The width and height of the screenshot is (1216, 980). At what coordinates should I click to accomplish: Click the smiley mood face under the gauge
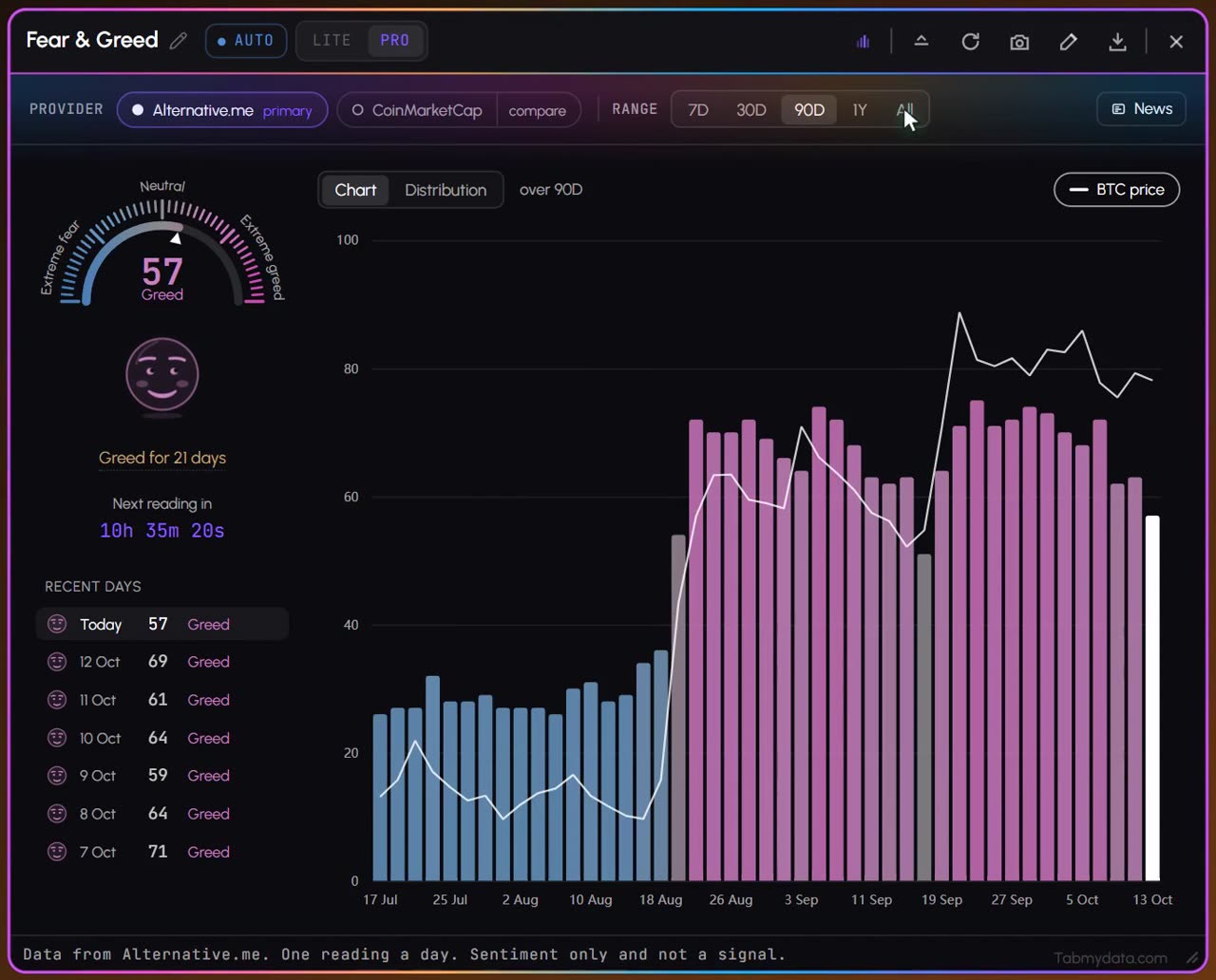point(162,376)
